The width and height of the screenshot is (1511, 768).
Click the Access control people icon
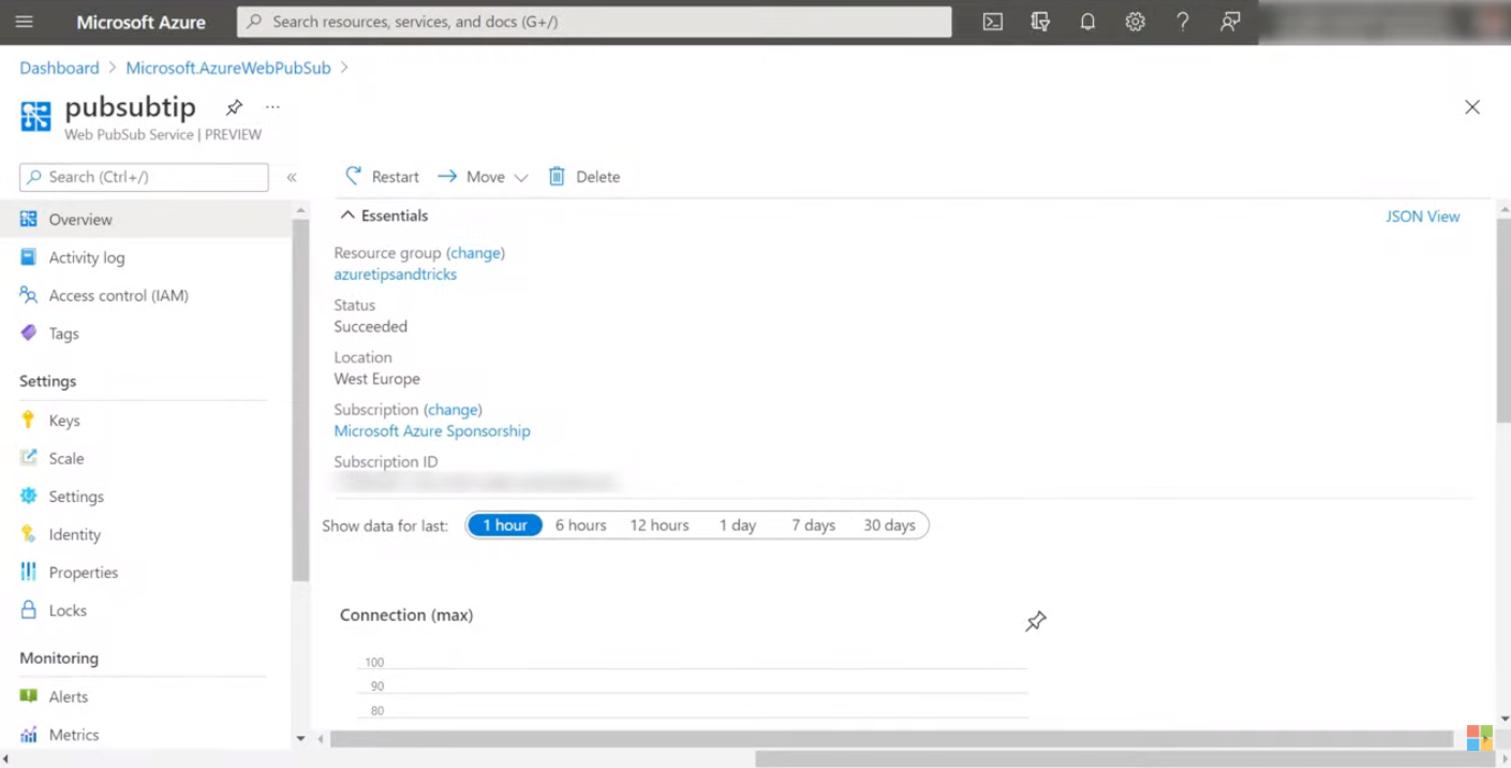click(28, 295)
